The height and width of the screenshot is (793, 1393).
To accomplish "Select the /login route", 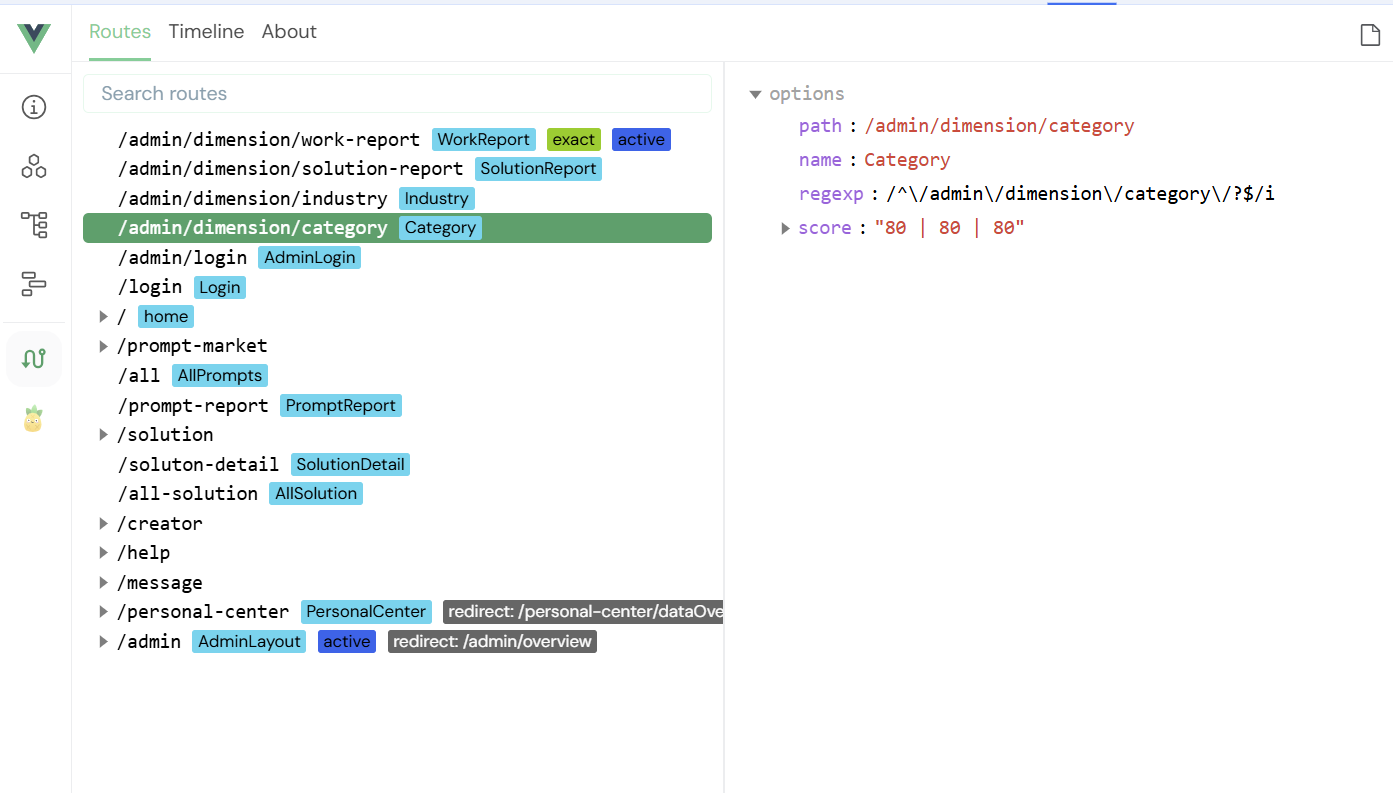I will tap(397, 287).
